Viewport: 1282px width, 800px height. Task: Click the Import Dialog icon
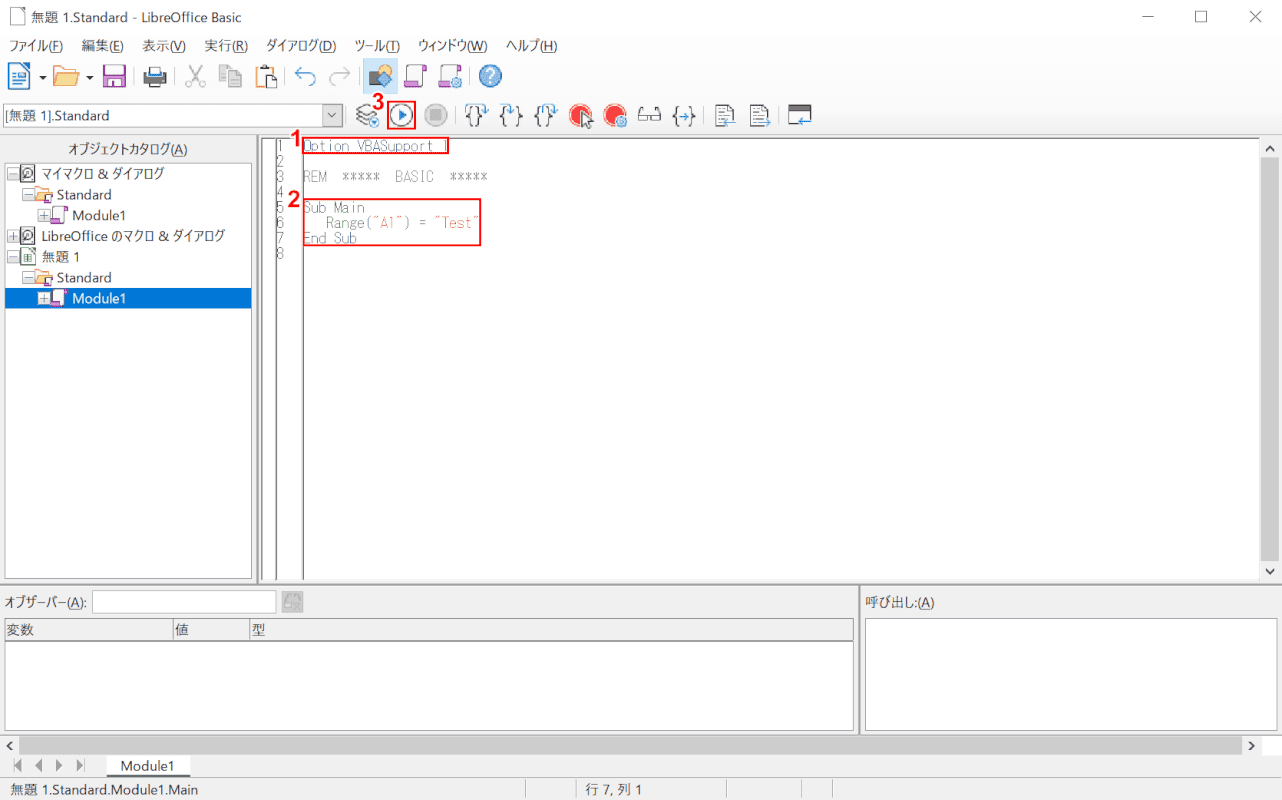pos(800,116)
